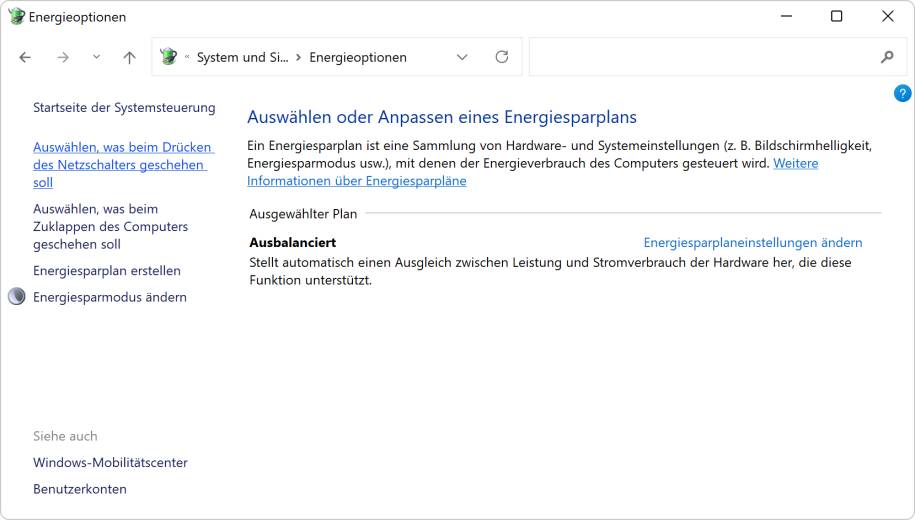
Task: Open 'Weitere Informationen über Energiesparpläne' link
Action: (x=532, y=172)
